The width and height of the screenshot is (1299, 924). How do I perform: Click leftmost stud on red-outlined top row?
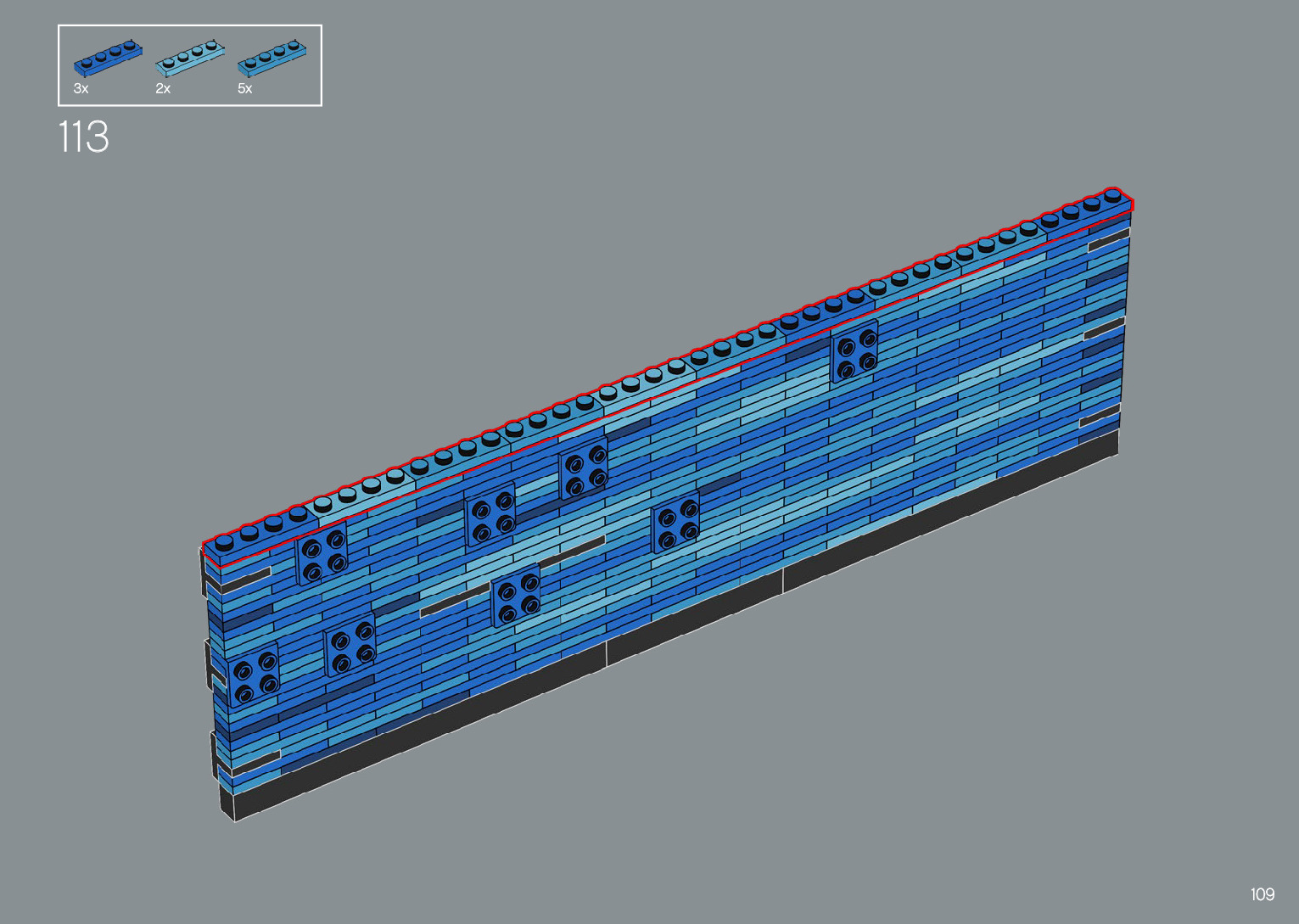pos(224,541)
